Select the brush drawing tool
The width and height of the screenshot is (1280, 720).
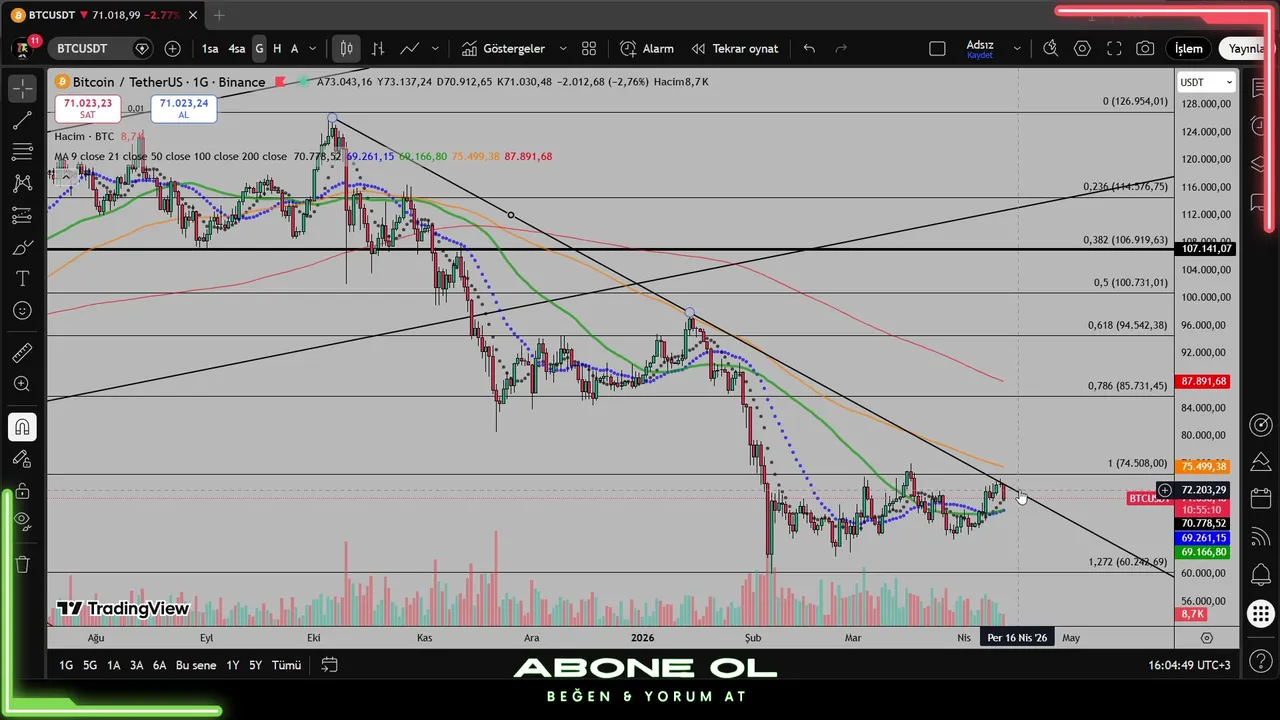(22, 247)
